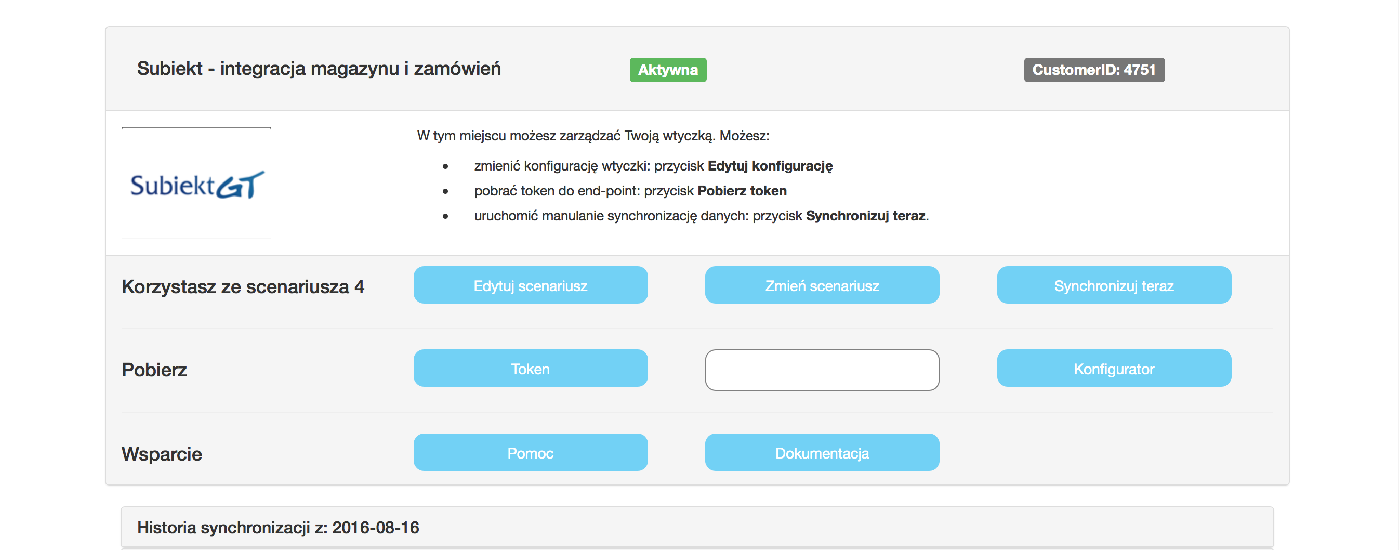Click the green Aktywna status badge
This screenshot has width=1400, height=550.
click(x=668, y=70)
